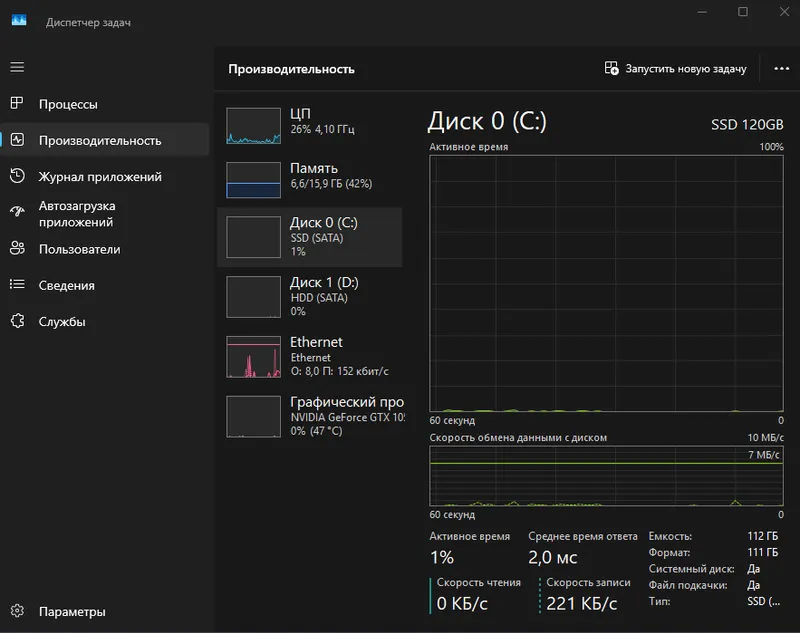Click the Тип SSD value
The image size is (800, 633).
coord(764,601)
